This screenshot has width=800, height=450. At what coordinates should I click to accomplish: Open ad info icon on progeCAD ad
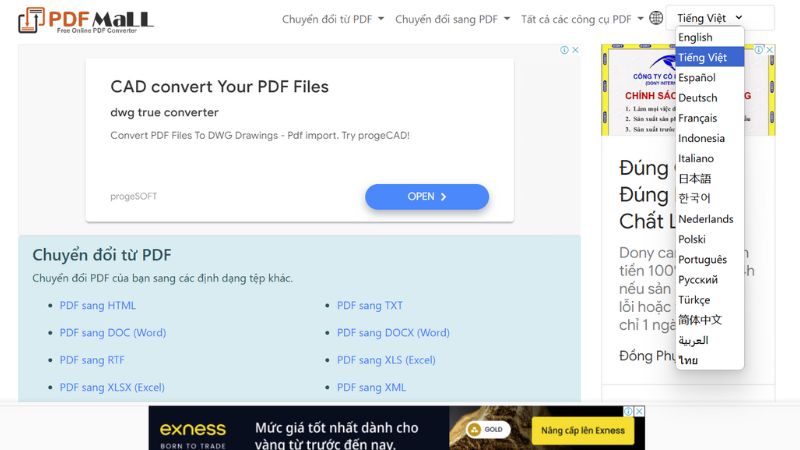pos(564,50)
